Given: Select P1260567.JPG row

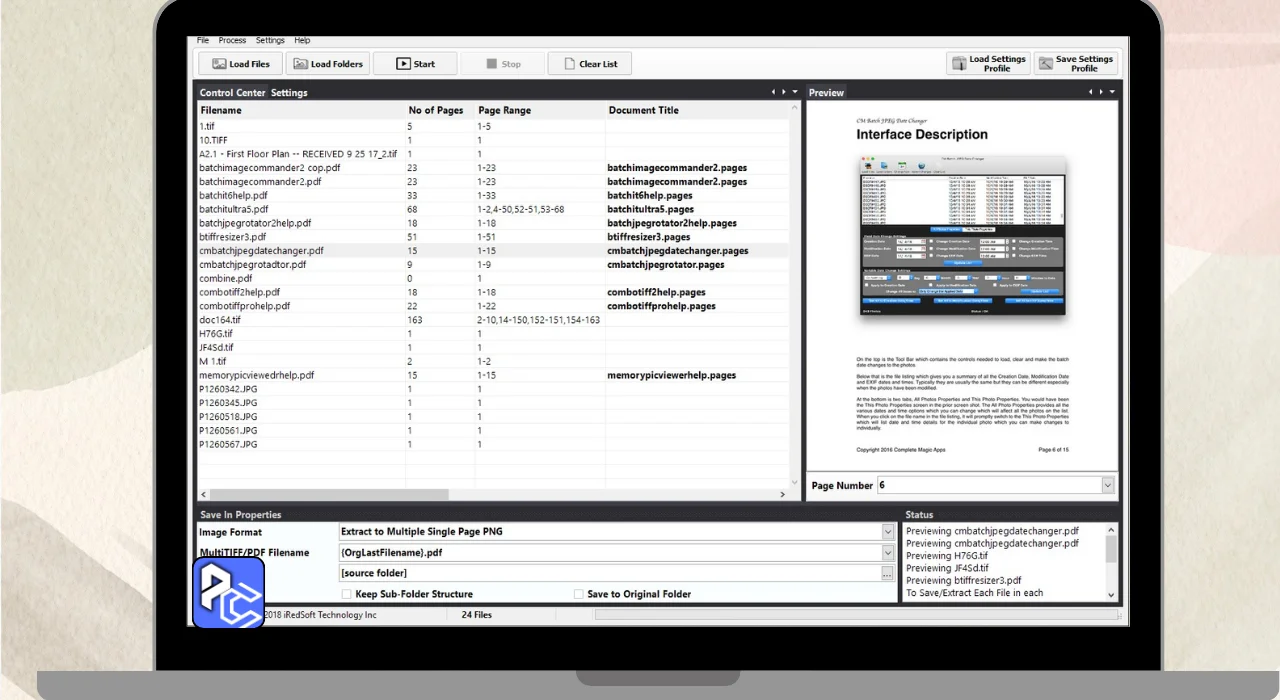Looking at the screenshot, I should pyautogui.click(x=492, y=445).
